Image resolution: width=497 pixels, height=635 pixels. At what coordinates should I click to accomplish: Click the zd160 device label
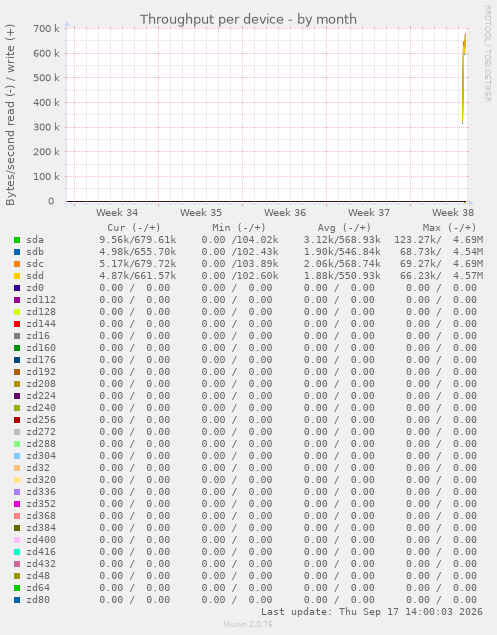[41, 348]
